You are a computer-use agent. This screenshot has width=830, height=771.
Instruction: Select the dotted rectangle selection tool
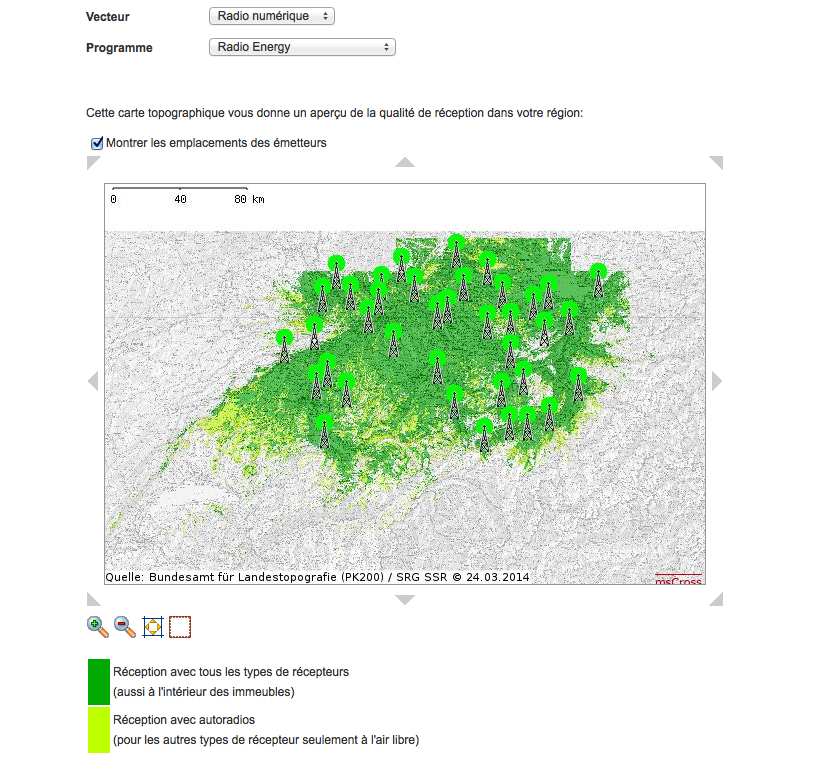(x=180, y=627)
